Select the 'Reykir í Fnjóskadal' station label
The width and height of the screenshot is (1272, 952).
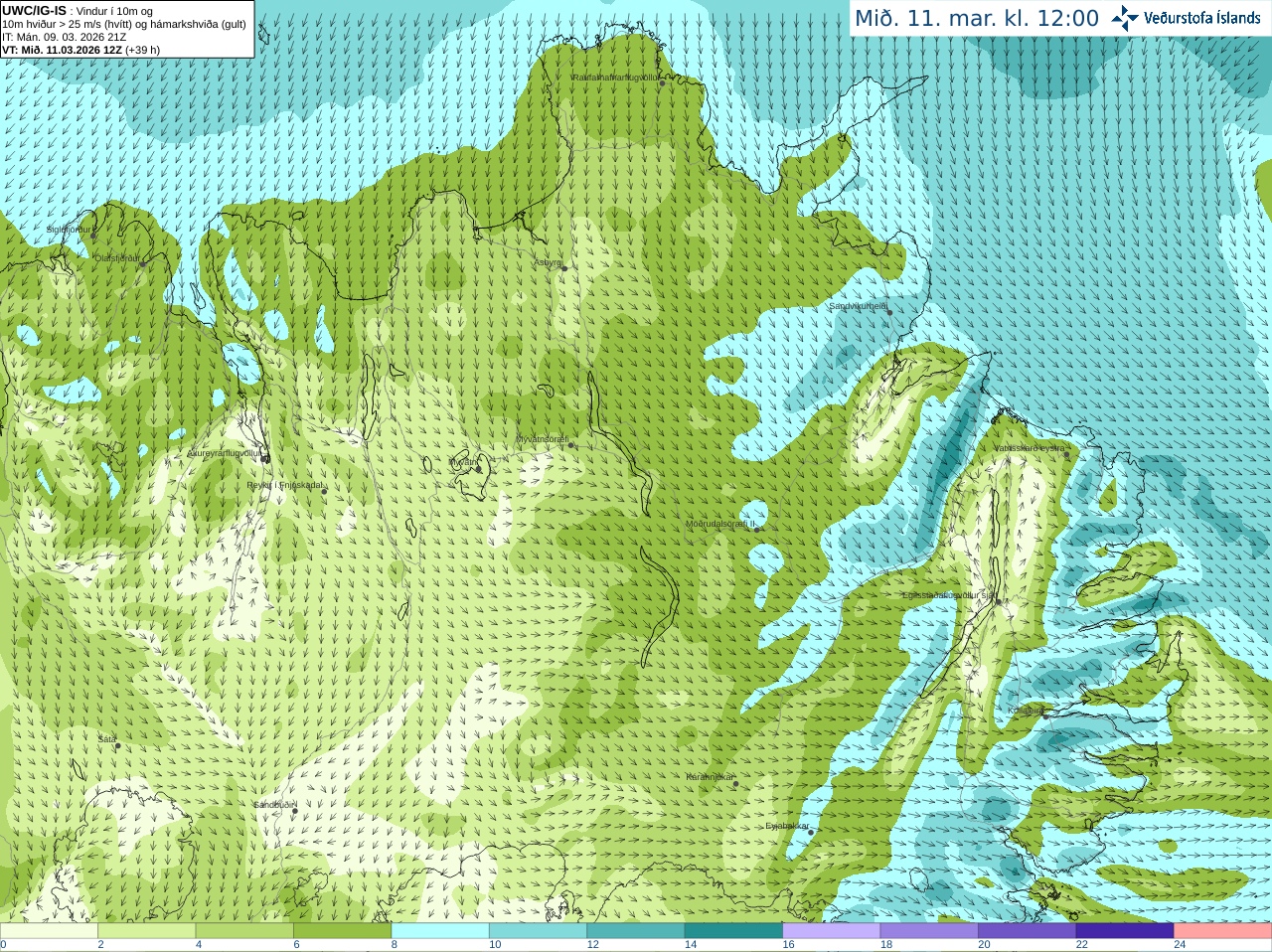[x=285, y=486]
